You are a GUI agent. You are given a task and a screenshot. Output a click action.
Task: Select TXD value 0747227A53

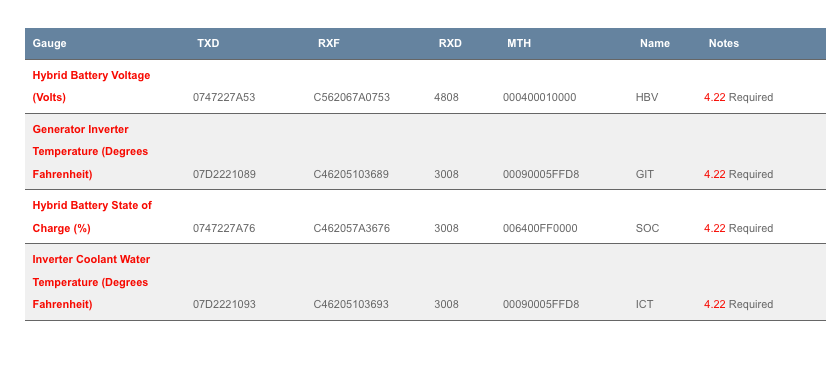click(x=224, y=98)
